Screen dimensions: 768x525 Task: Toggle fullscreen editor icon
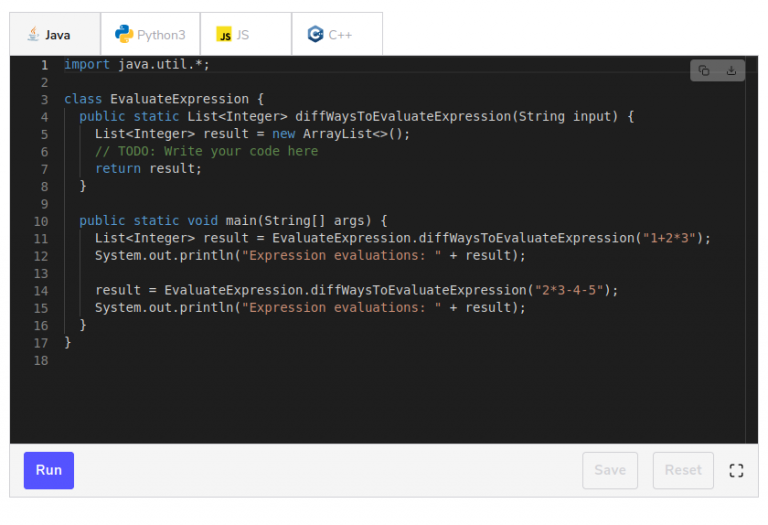pyautogui.click(x=736, y=471)
